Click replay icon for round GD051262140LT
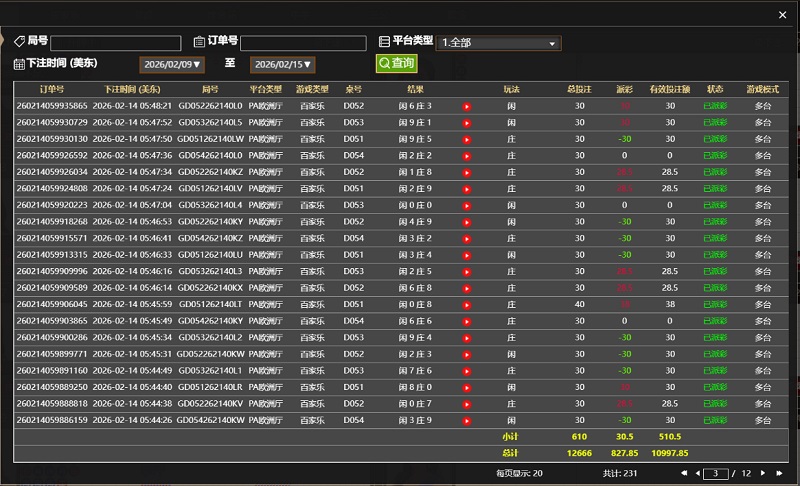 point(466,304)
